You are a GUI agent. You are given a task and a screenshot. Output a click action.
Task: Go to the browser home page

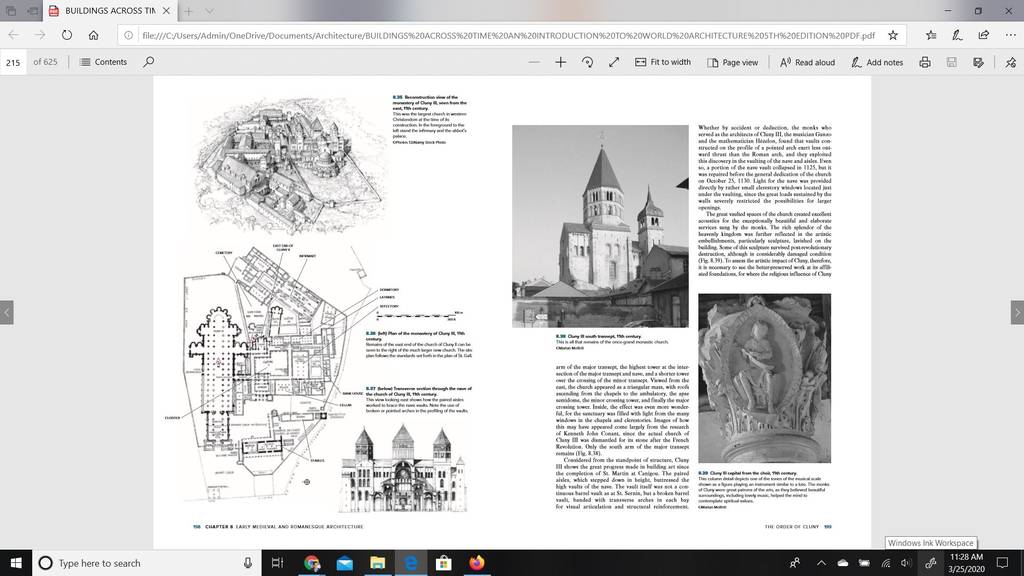pyautogui.click(x=93, y=35)
